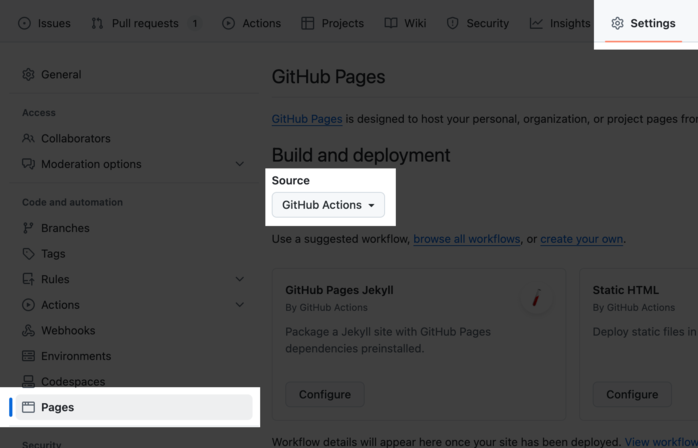Open Collaborators in sidebar

click(x=134, y=138)
